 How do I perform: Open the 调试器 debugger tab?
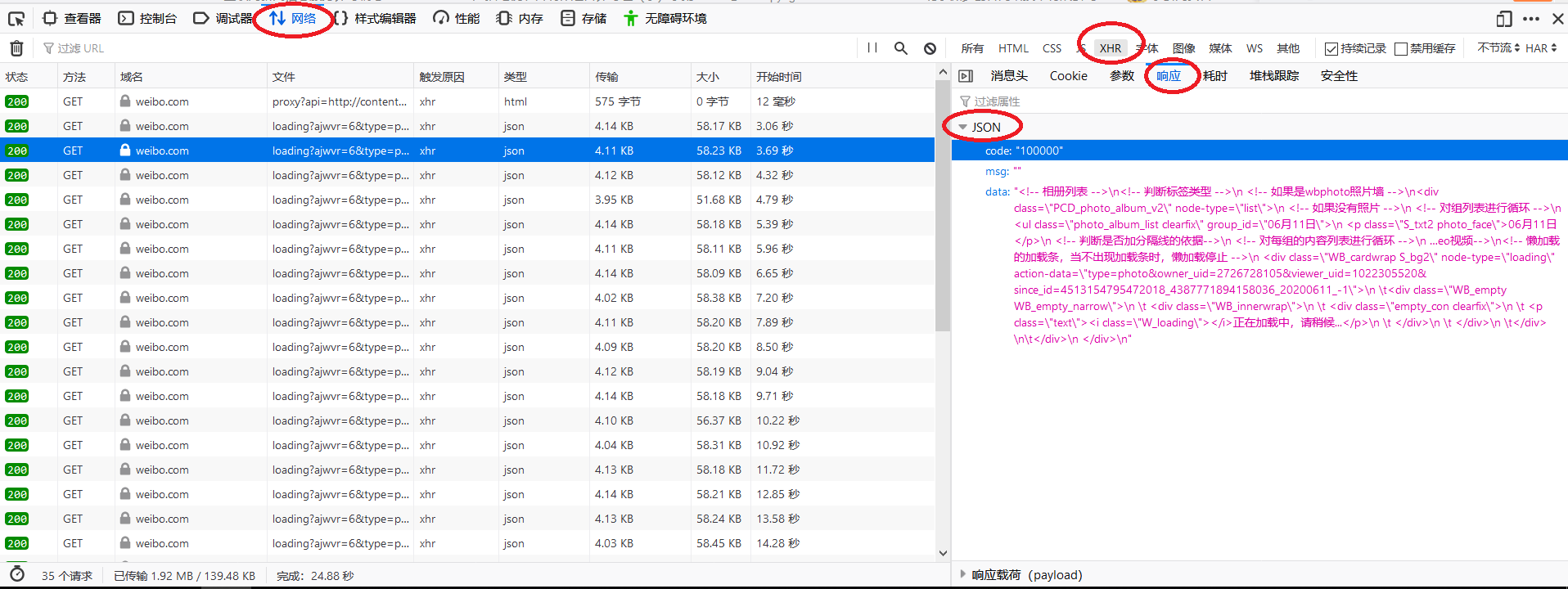[223, 18]
